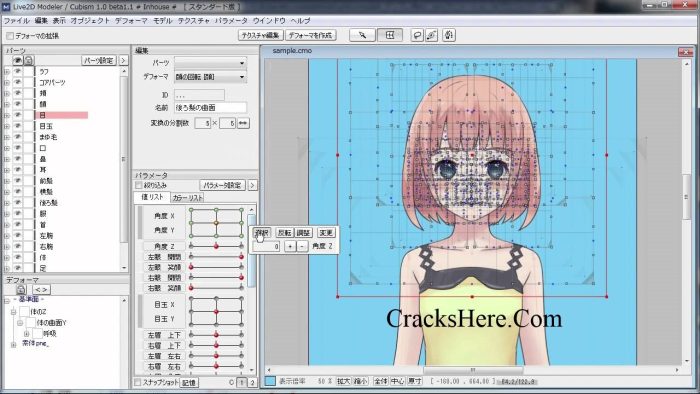Image resolution: width=700 pixels, height=394 pixels.
Task: Open the オブジェクト menu
Action: [x=90, y=21]
